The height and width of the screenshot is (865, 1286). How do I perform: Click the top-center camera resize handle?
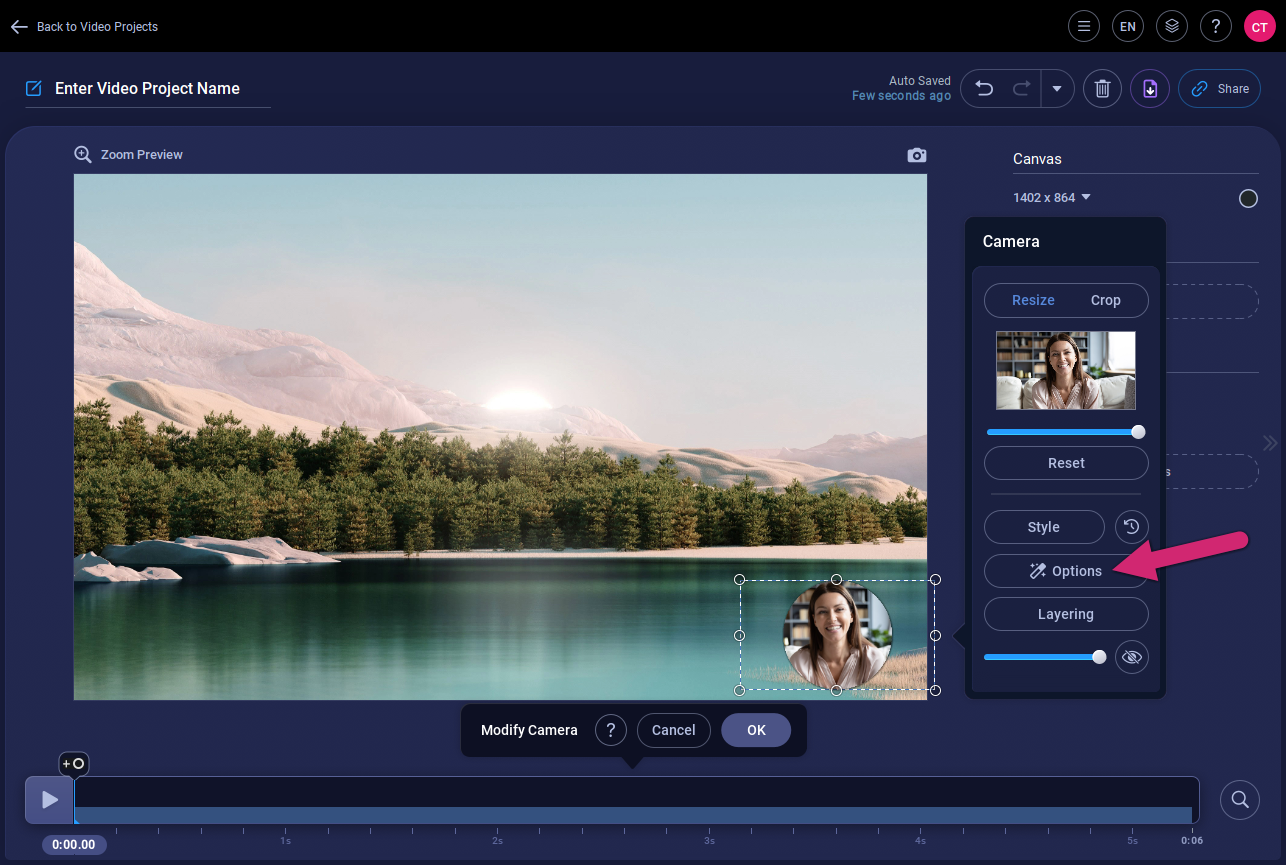(x=837, y=579)
